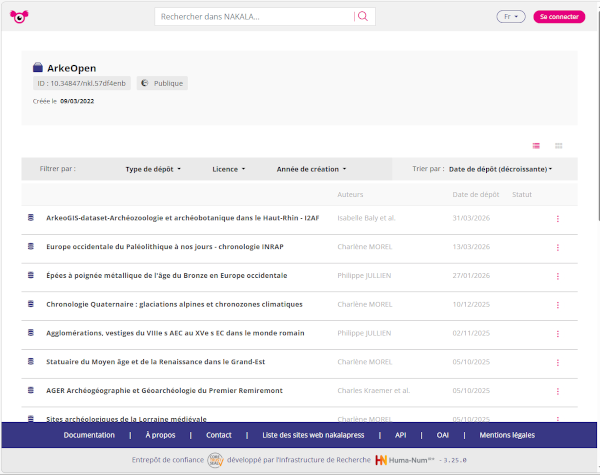Image resolution: width=600 pixels, height=475 pixels.
Task: Open Chronologie Quaternaire dataset title
Action: click(174, 304)
